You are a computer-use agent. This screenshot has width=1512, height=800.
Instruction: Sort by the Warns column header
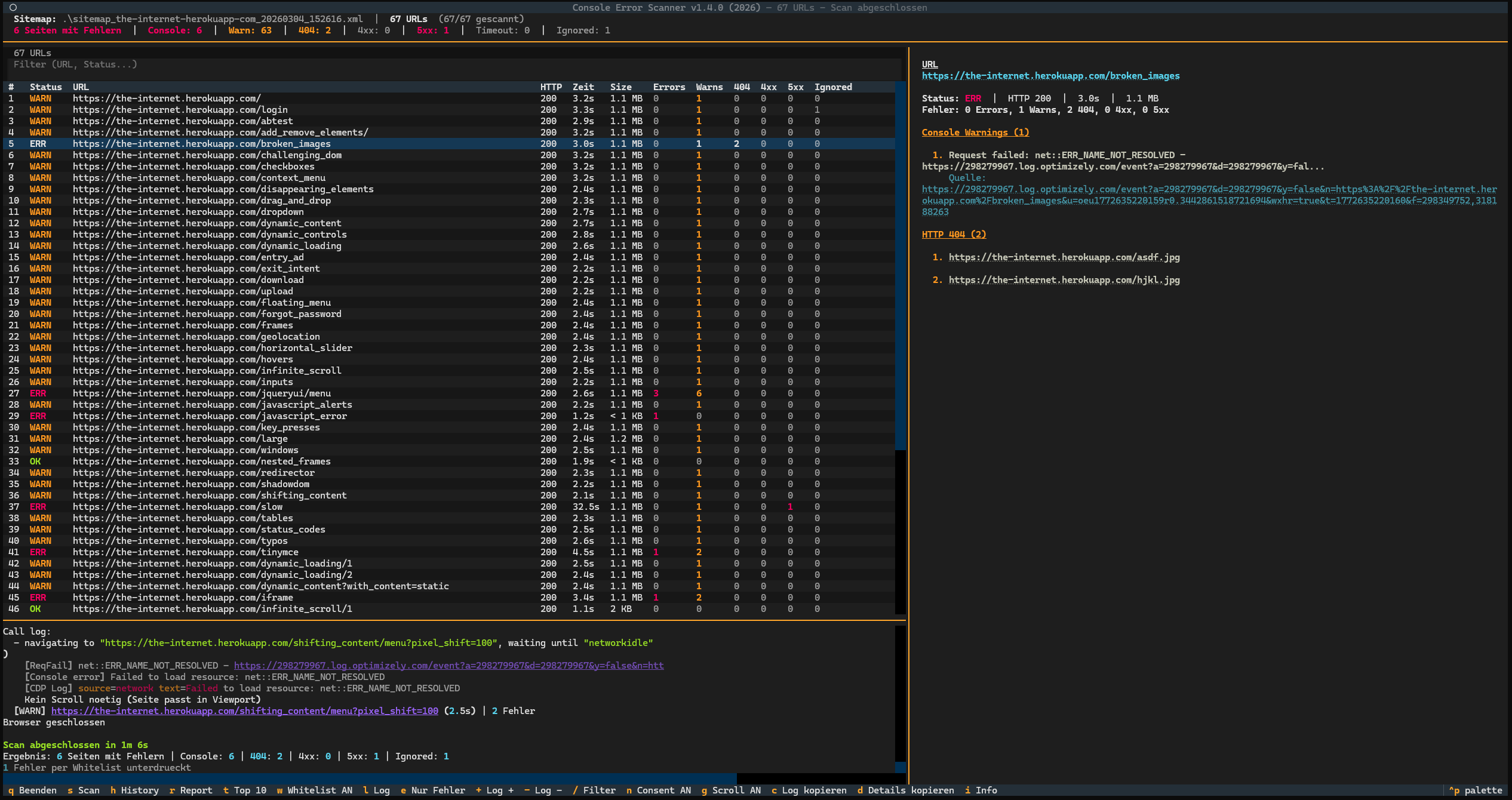709,87
